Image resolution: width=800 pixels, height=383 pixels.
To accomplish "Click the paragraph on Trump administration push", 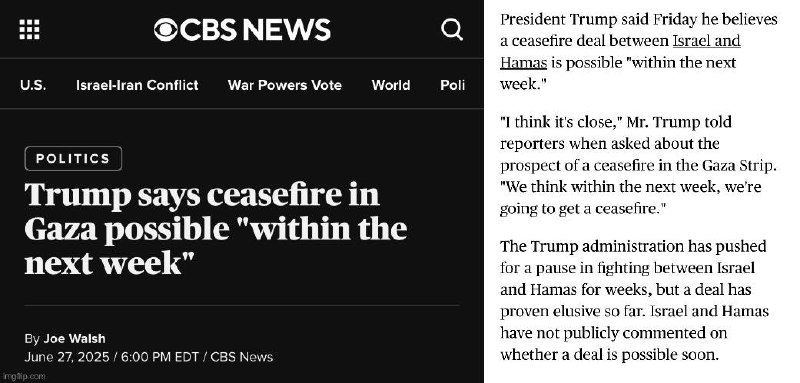I will click(x=634, y=300).
